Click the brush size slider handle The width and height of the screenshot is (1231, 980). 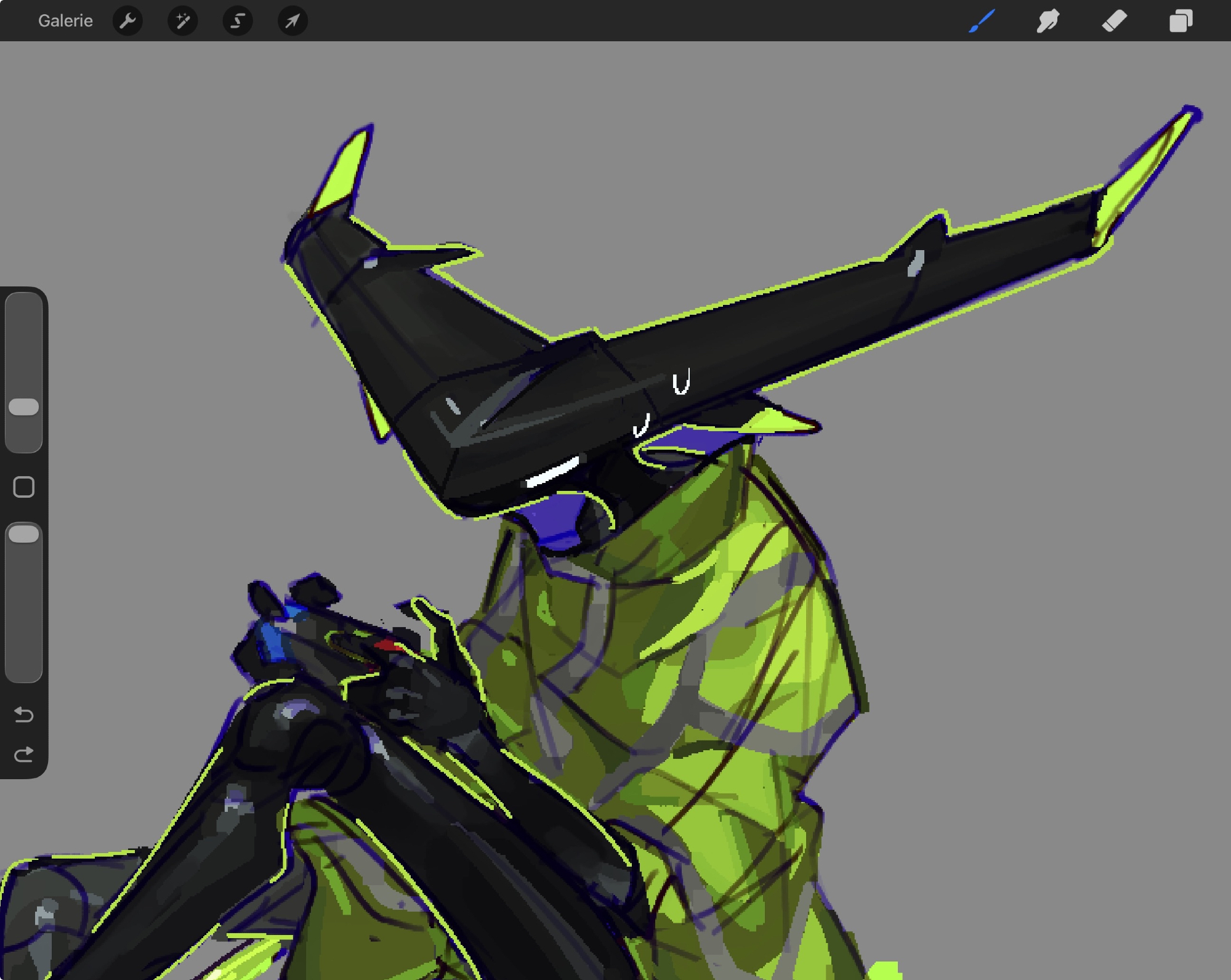[24, 407]
